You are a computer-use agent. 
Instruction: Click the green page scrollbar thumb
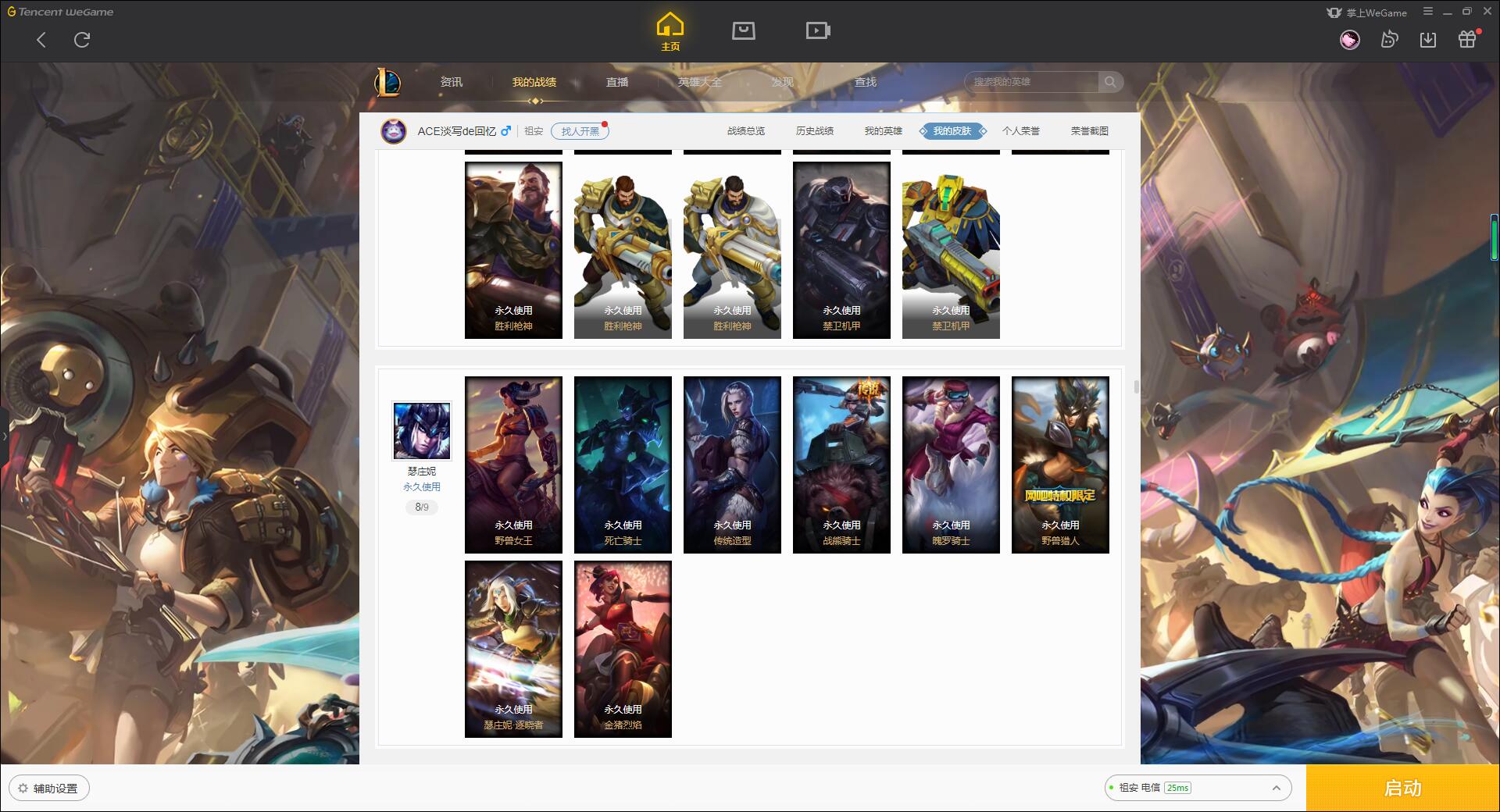click(1495, 237)
